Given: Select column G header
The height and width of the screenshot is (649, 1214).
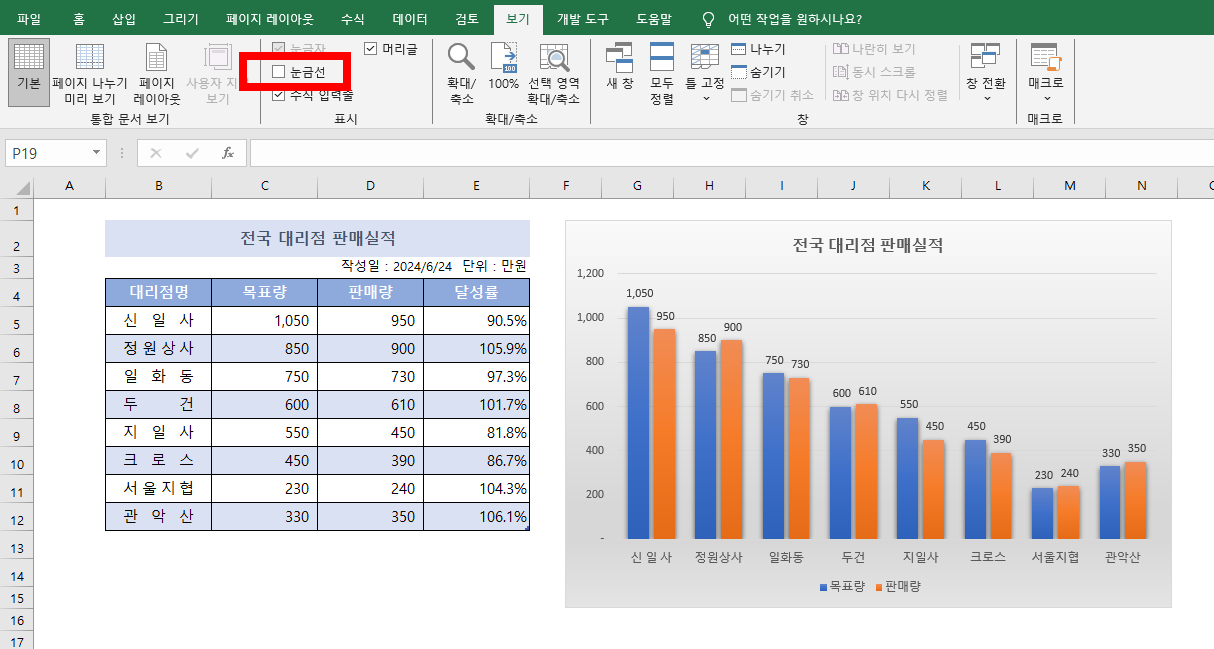Looking at the screenshot, I should click(637, 186).
